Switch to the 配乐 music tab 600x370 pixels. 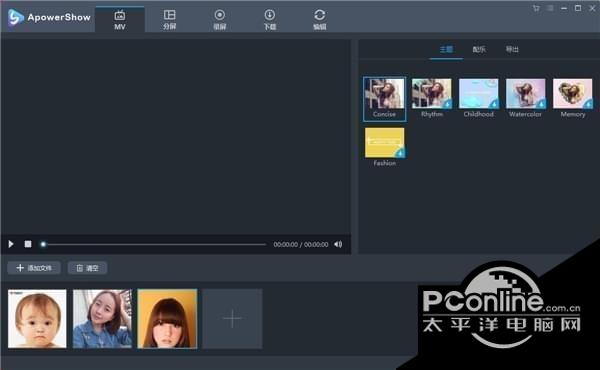(x=479, y=49)
